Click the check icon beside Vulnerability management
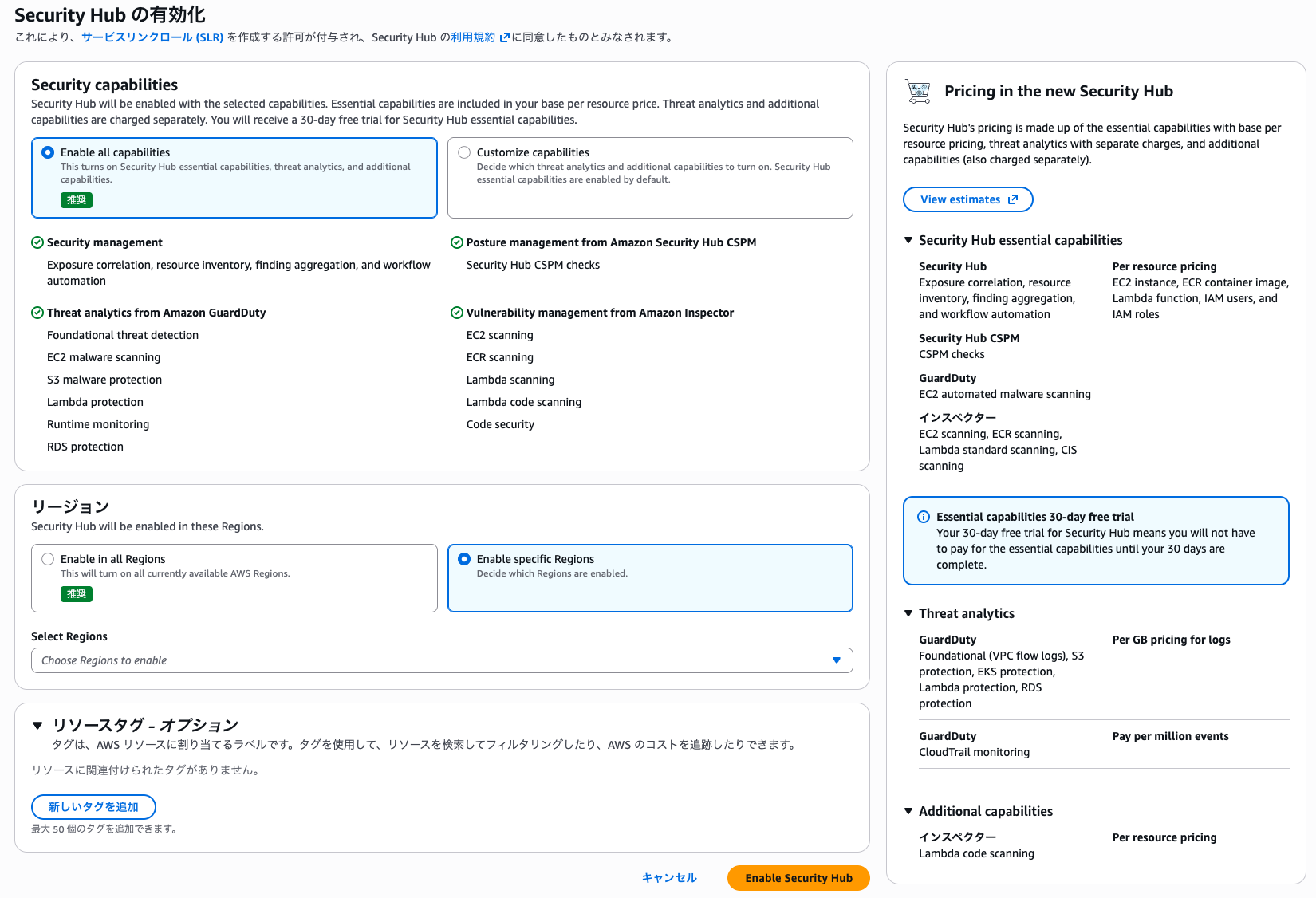 tap(457, 313)
